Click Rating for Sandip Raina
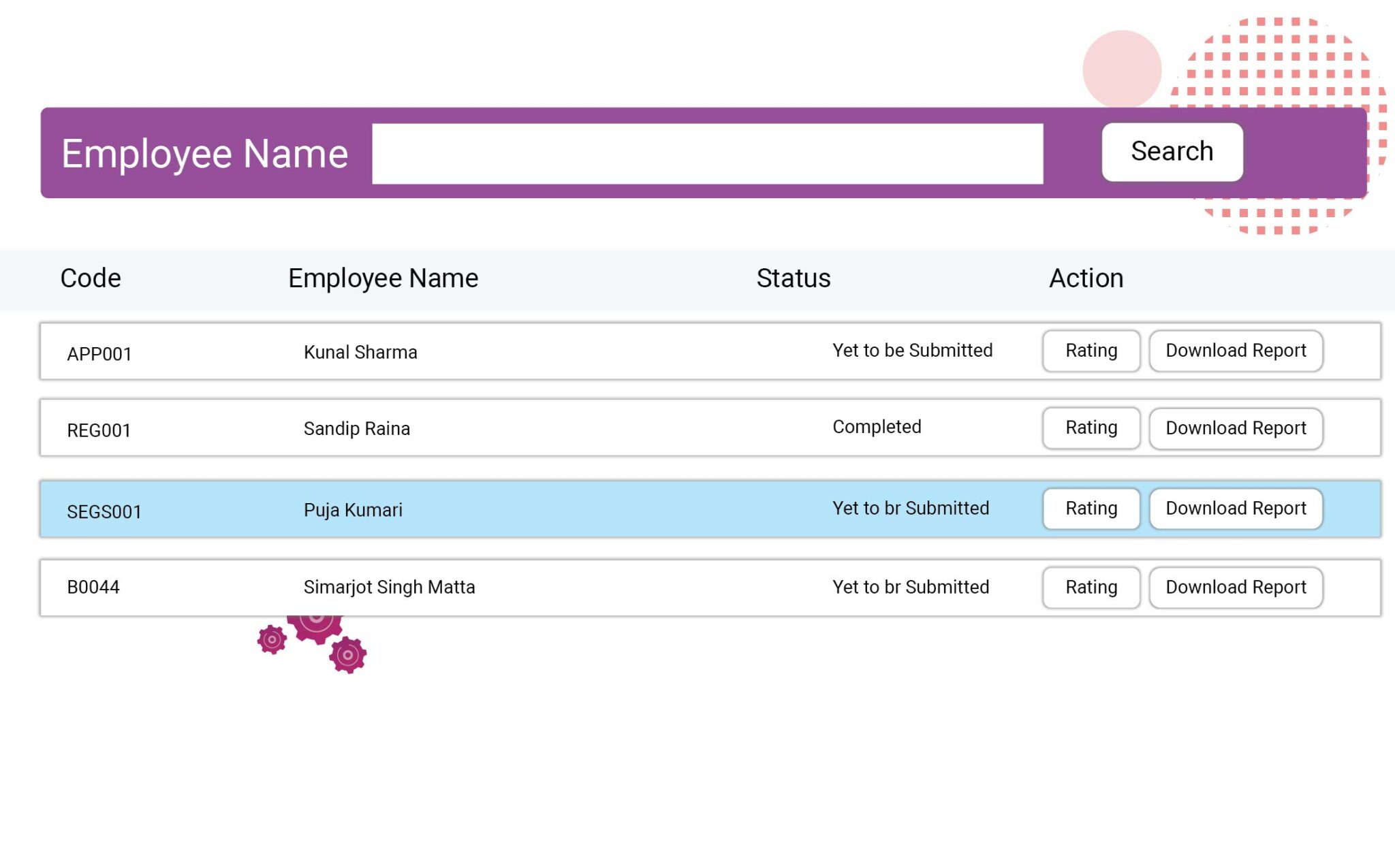 [1091, 428]
